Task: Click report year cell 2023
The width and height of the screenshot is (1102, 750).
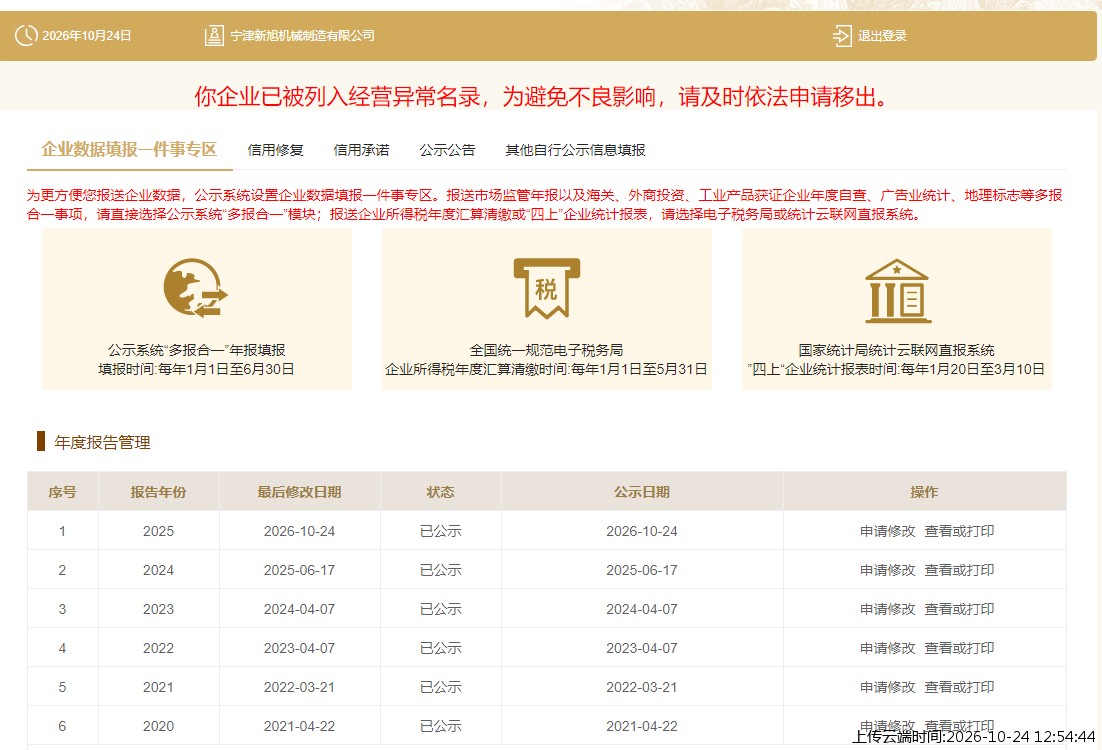Action: tap(158, 609)
